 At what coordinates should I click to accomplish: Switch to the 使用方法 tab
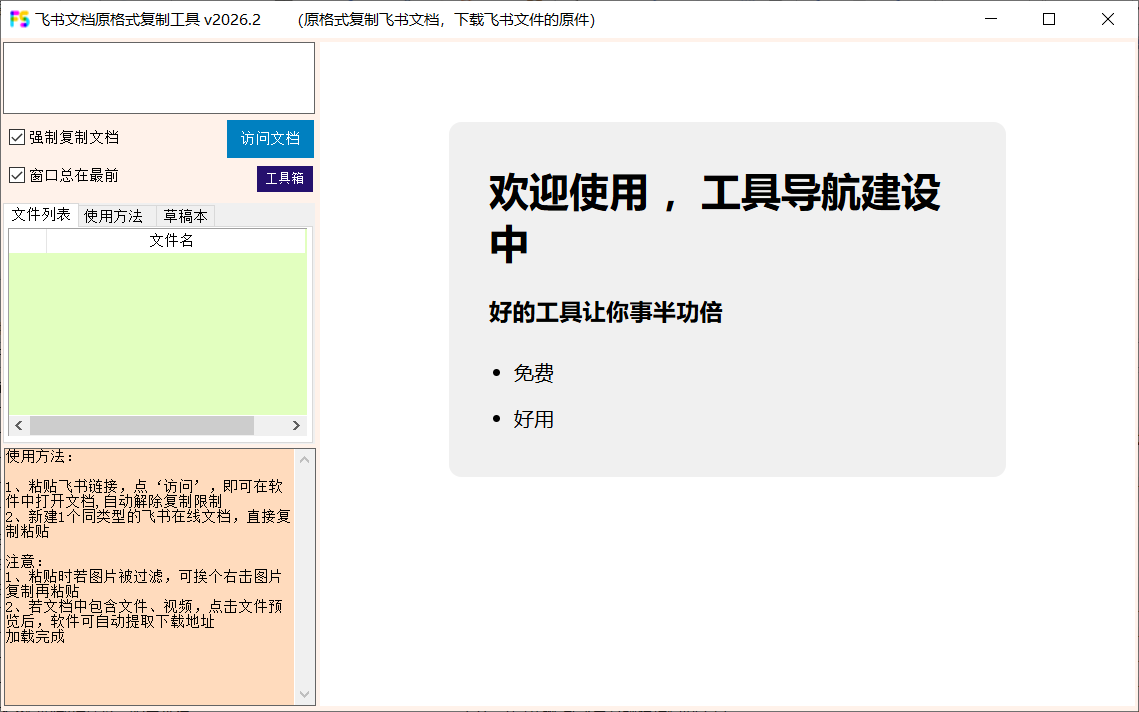[113, 215]
